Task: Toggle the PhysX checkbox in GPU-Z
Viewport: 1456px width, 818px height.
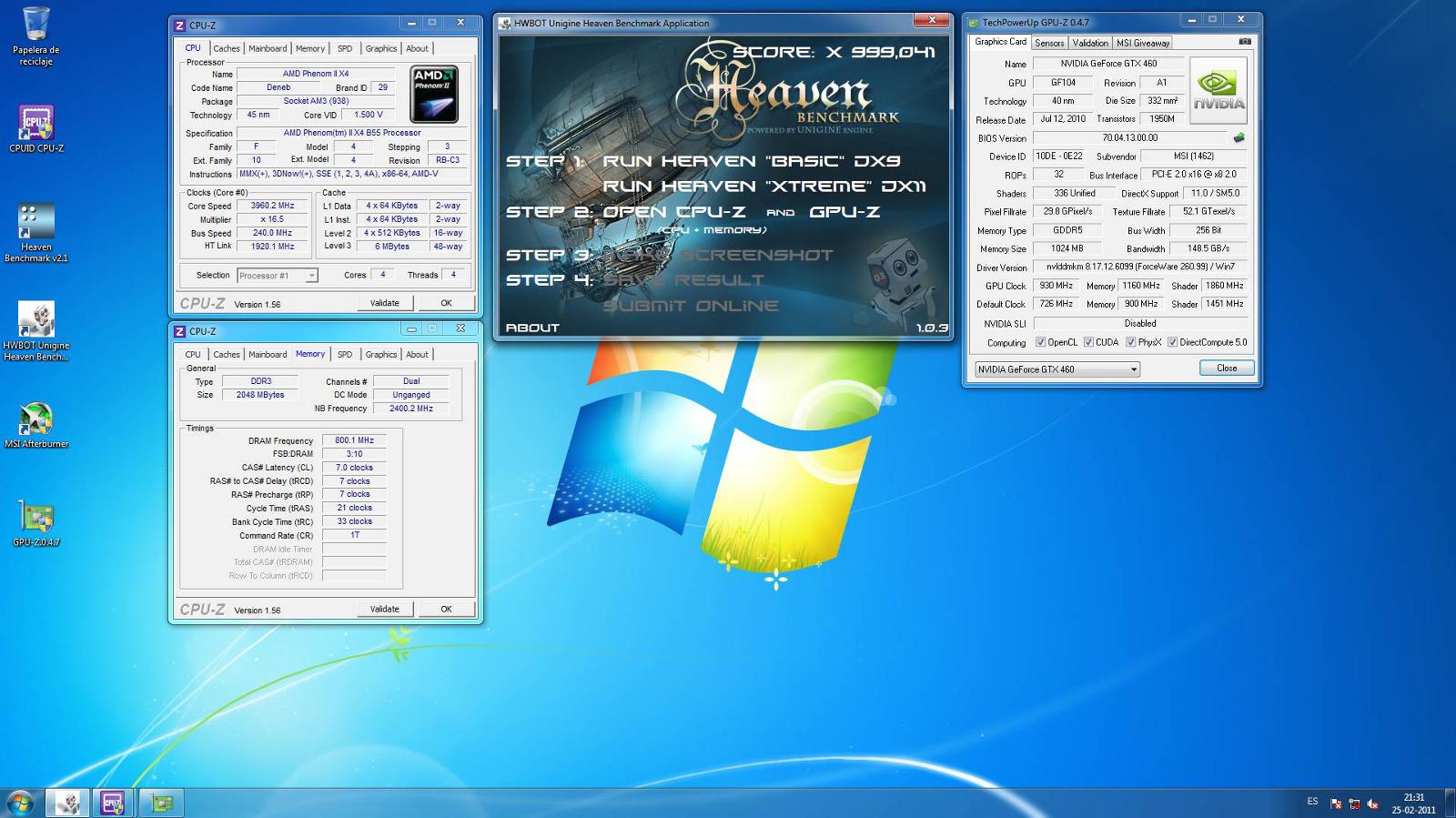Action: [1130, 342]
